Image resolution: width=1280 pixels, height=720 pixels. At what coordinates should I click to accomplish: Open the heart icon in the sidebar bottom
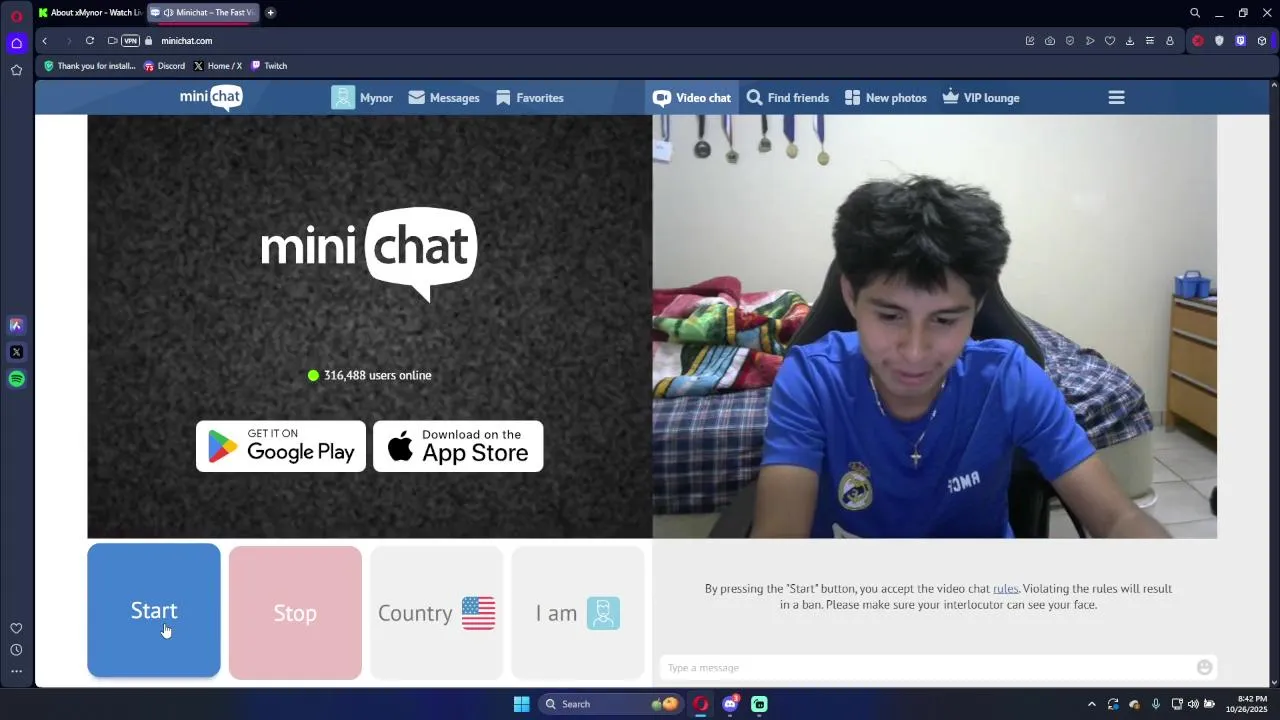[x=16, y=628]
